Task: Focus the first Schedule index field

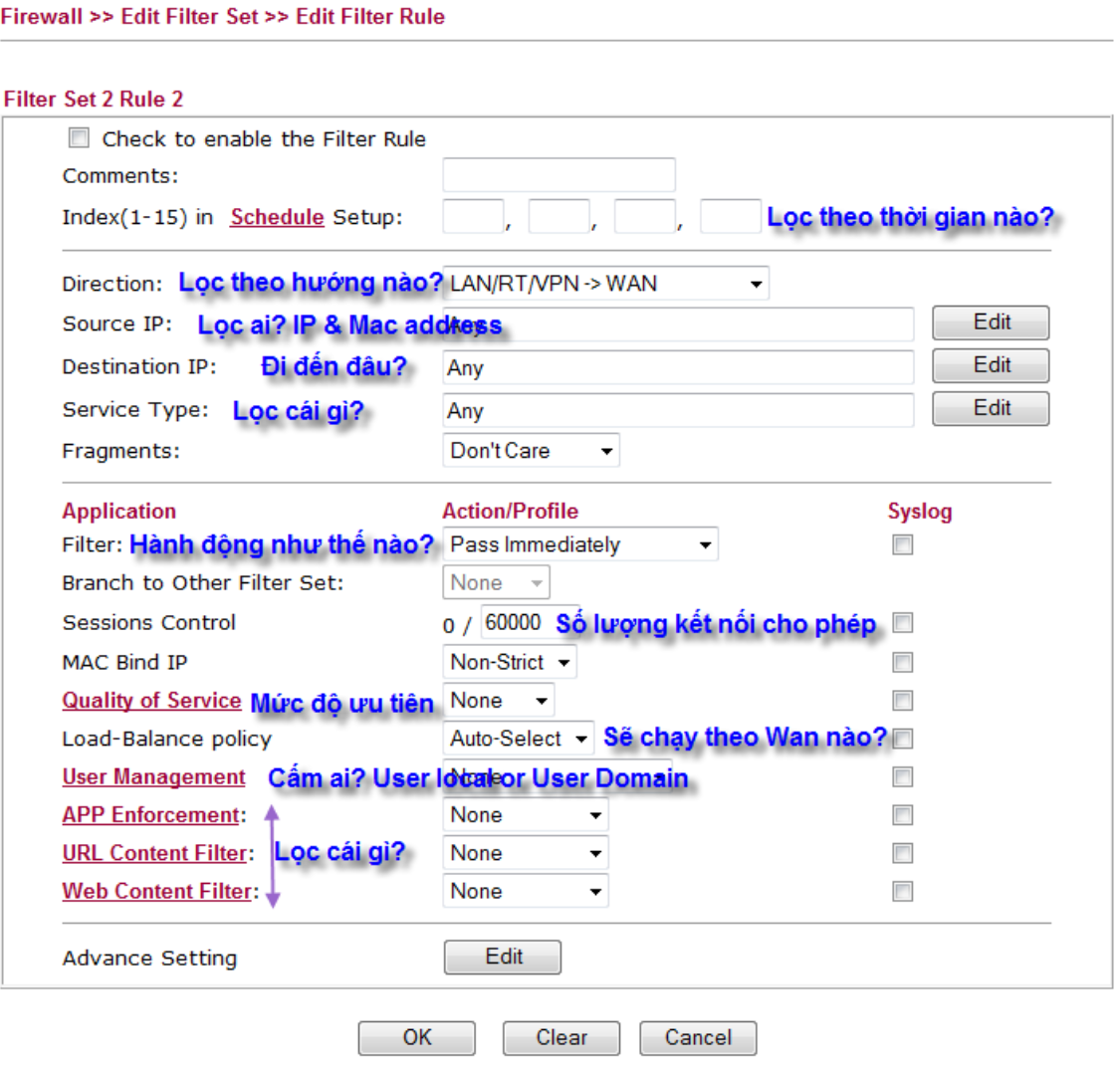Action: 473,216
